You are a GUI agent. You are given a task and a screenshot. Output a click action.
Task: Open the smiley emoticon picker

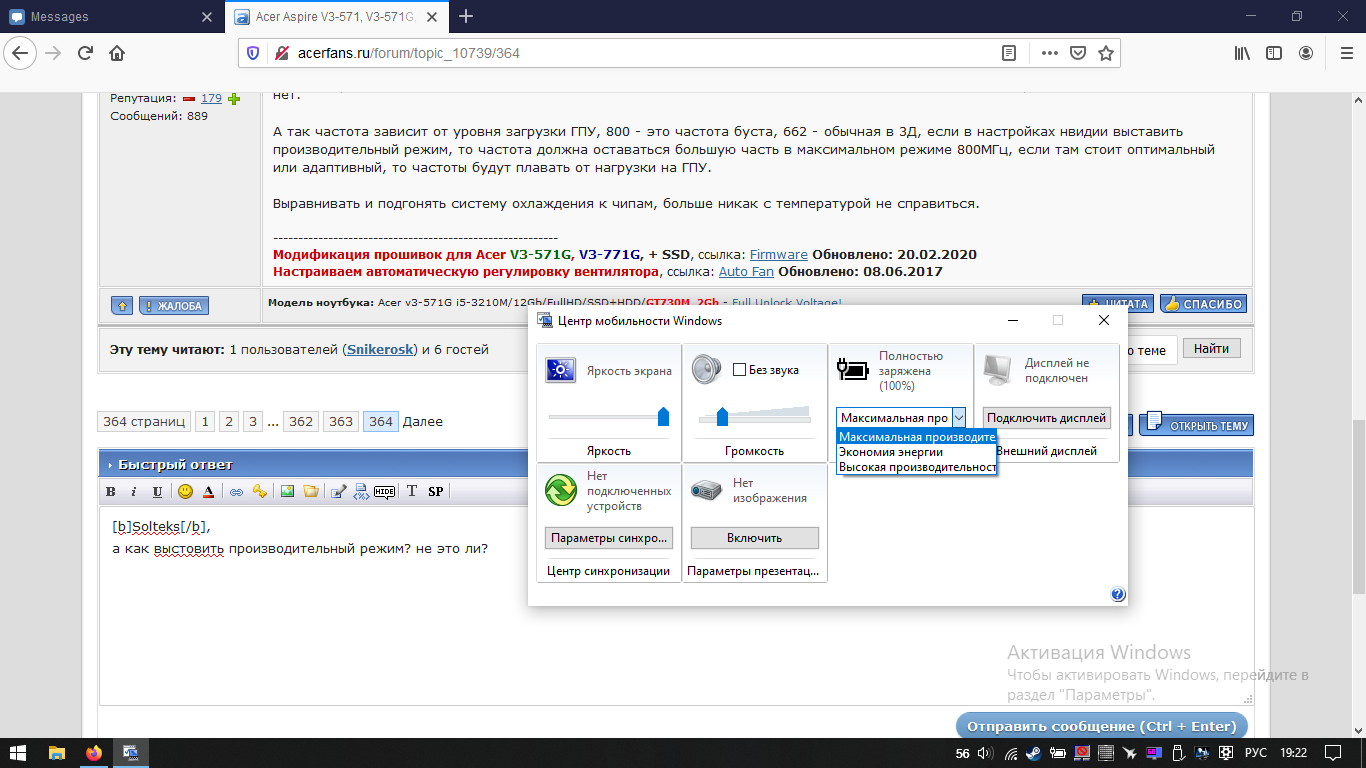[185, 491]
